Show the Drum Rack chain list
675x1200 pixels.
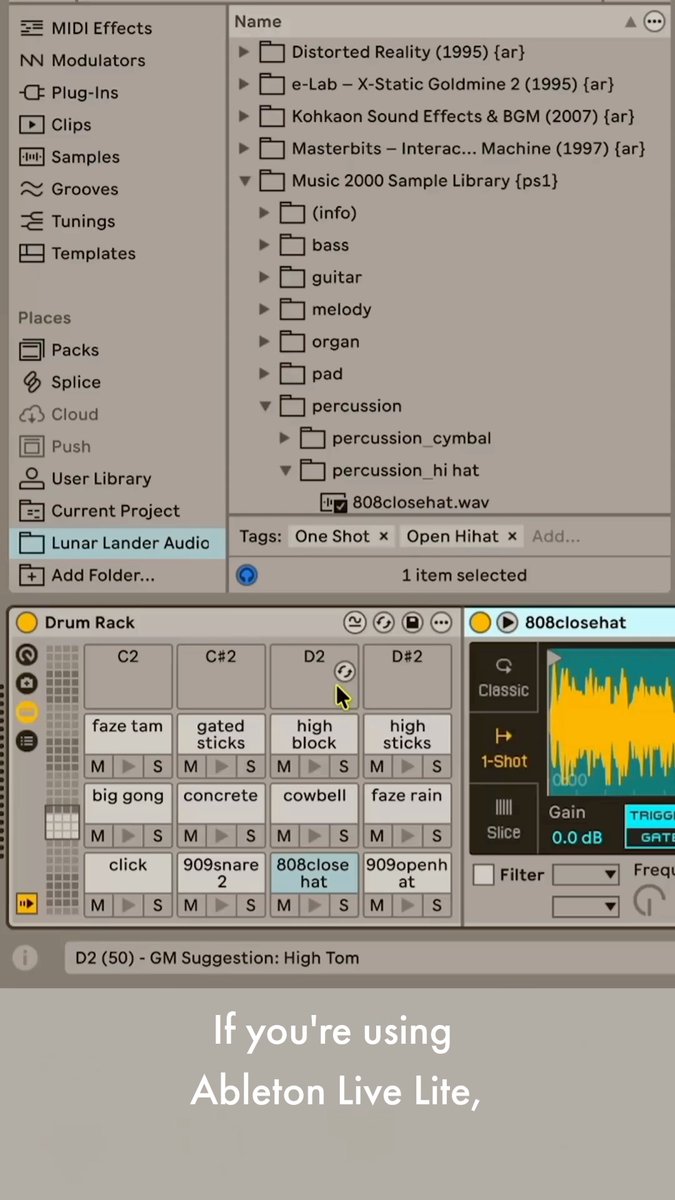(x=27, y=741)
